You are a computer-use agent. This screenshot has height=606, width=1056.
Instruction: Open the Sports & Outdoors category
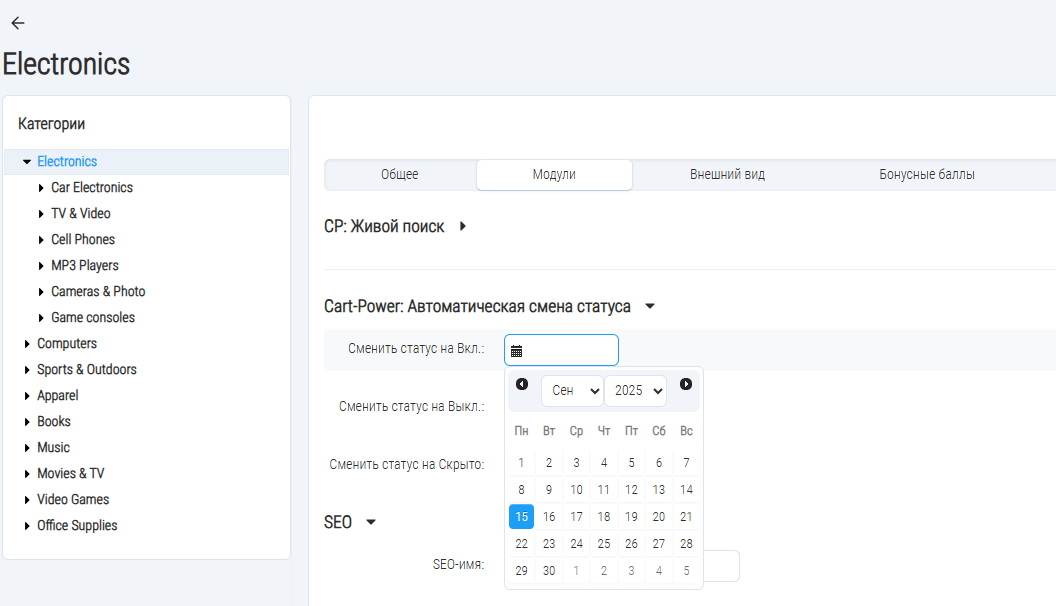(87, 370)
